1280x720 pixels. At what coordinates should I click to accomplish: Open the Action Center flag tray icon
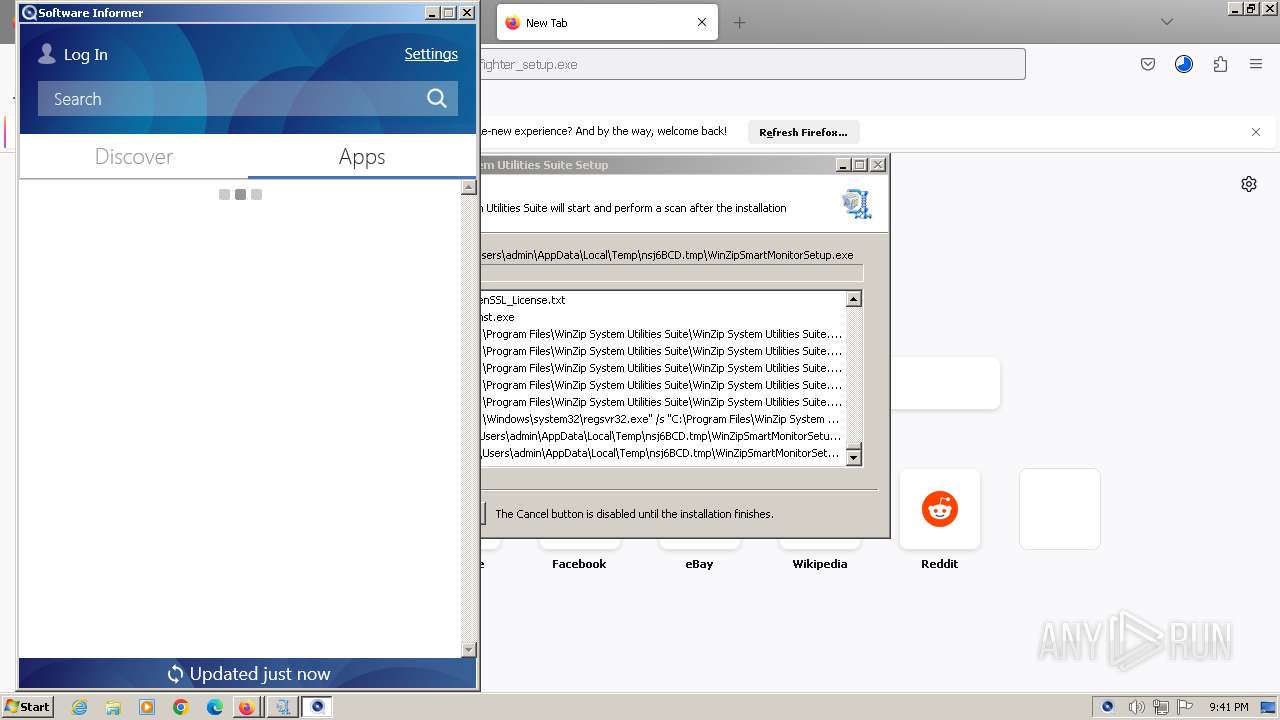[1186, 707]
